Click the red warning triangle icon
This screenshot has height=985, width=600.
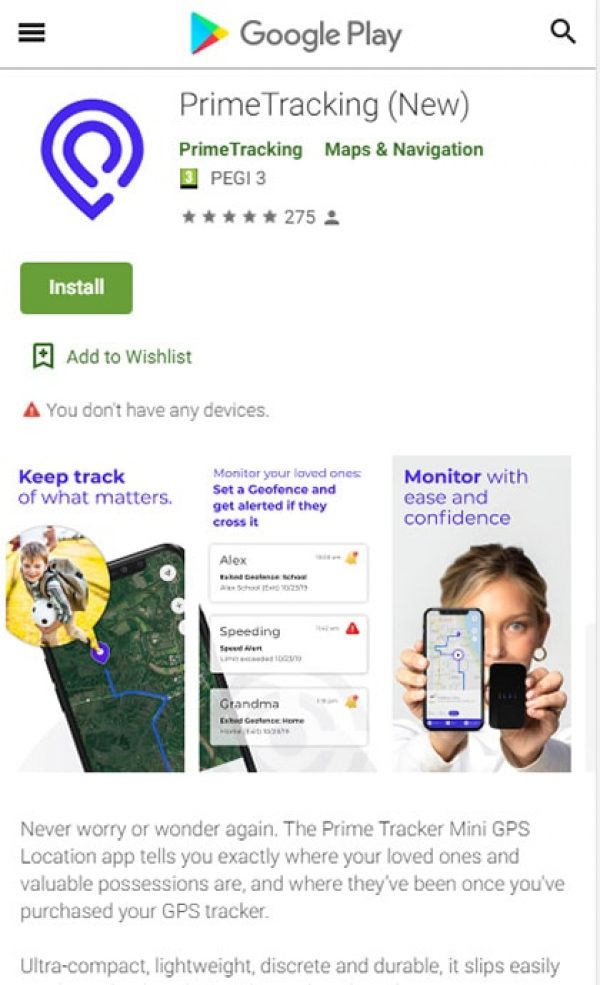pyautogui.click(x=31, y=410)
